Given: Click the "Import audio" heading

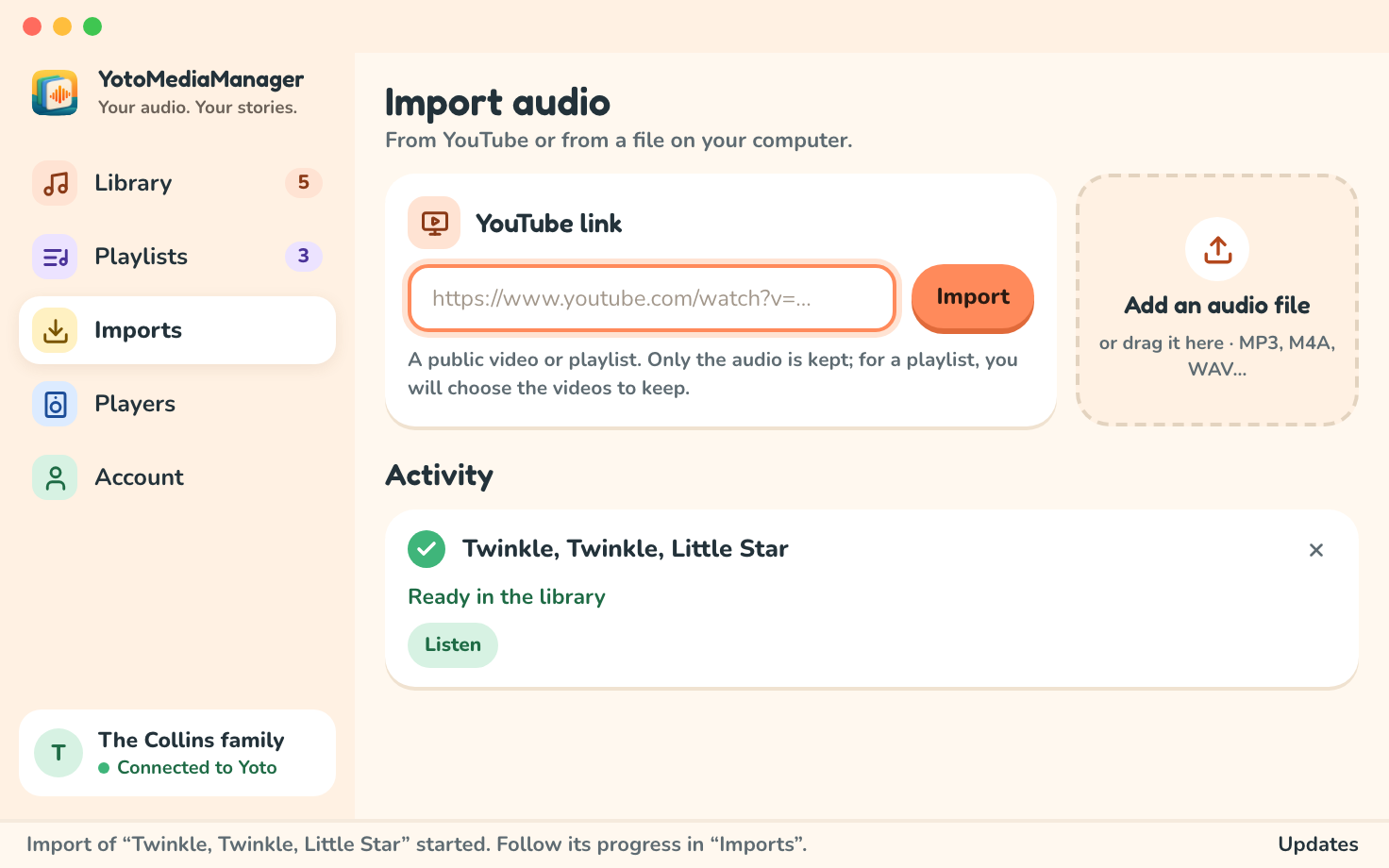Looking at the screenshot, I should point(498,103).
